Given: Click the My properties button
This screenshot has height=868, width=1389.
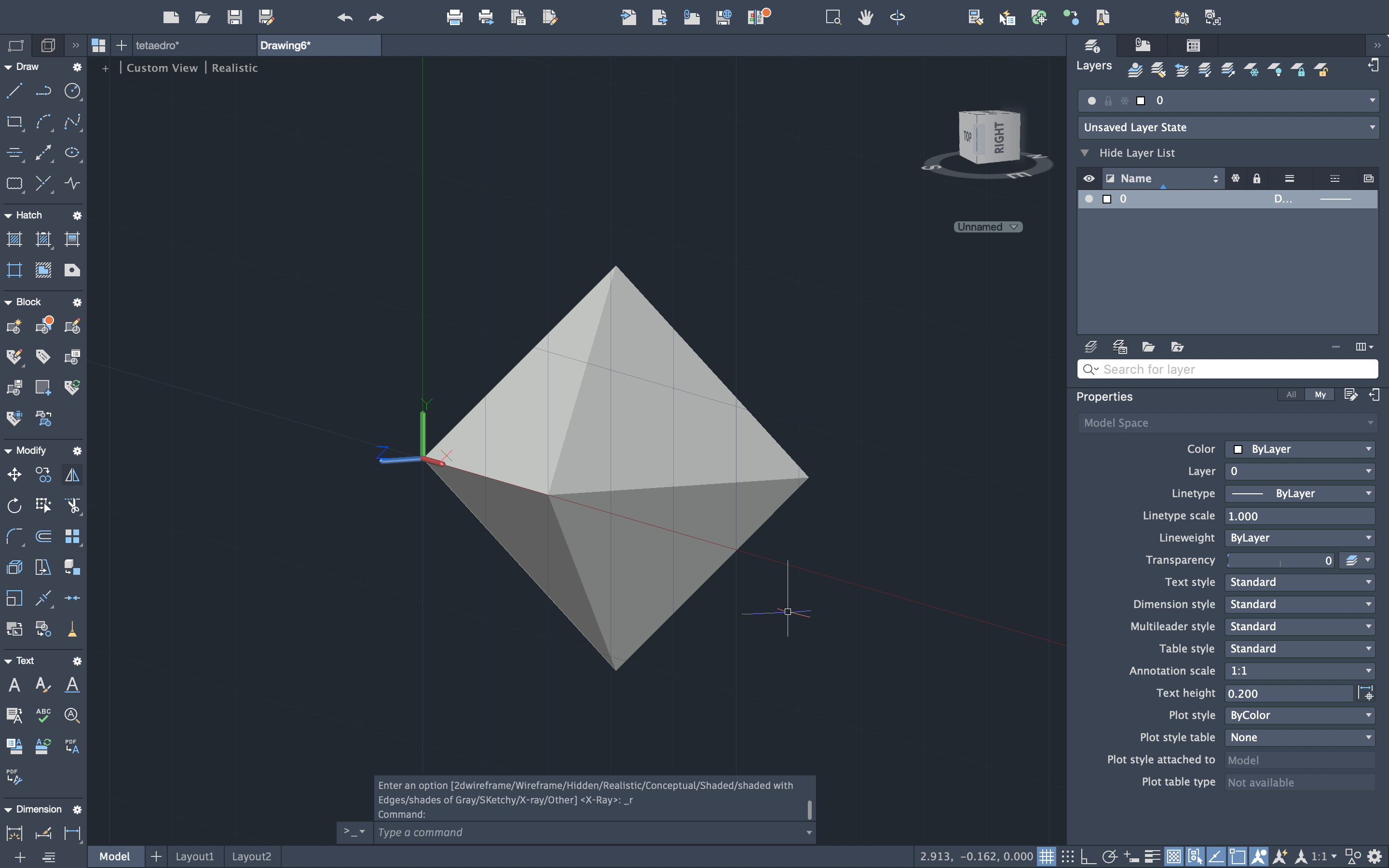Looking at the screenshot, I should tap(1320, 394).
